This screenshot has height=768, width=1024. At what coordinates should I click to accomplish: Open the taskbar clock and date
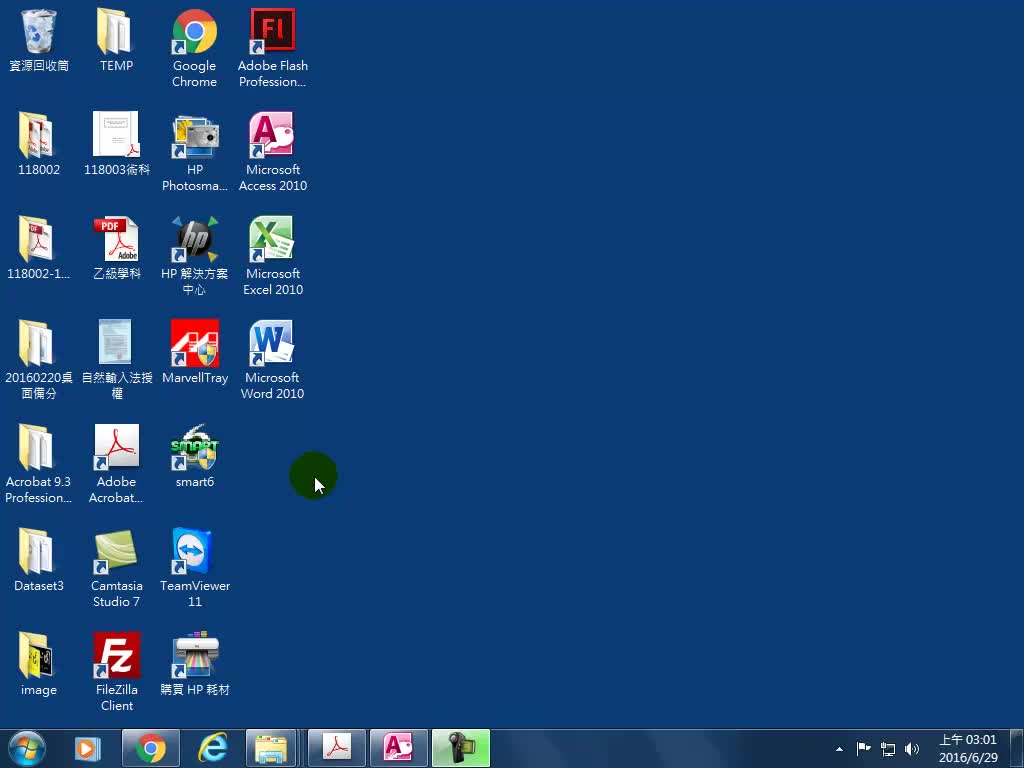point(968,749)
